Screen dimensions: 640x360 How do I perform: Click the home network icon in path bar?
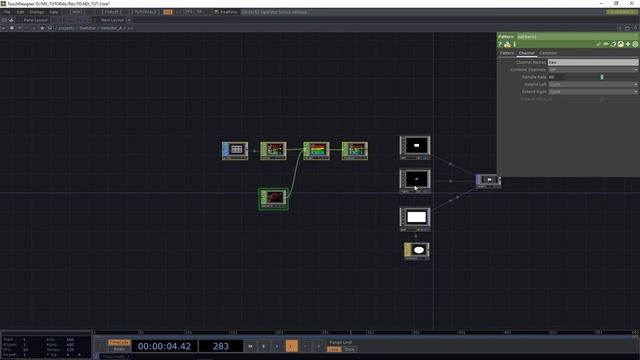tap(50, 28)
